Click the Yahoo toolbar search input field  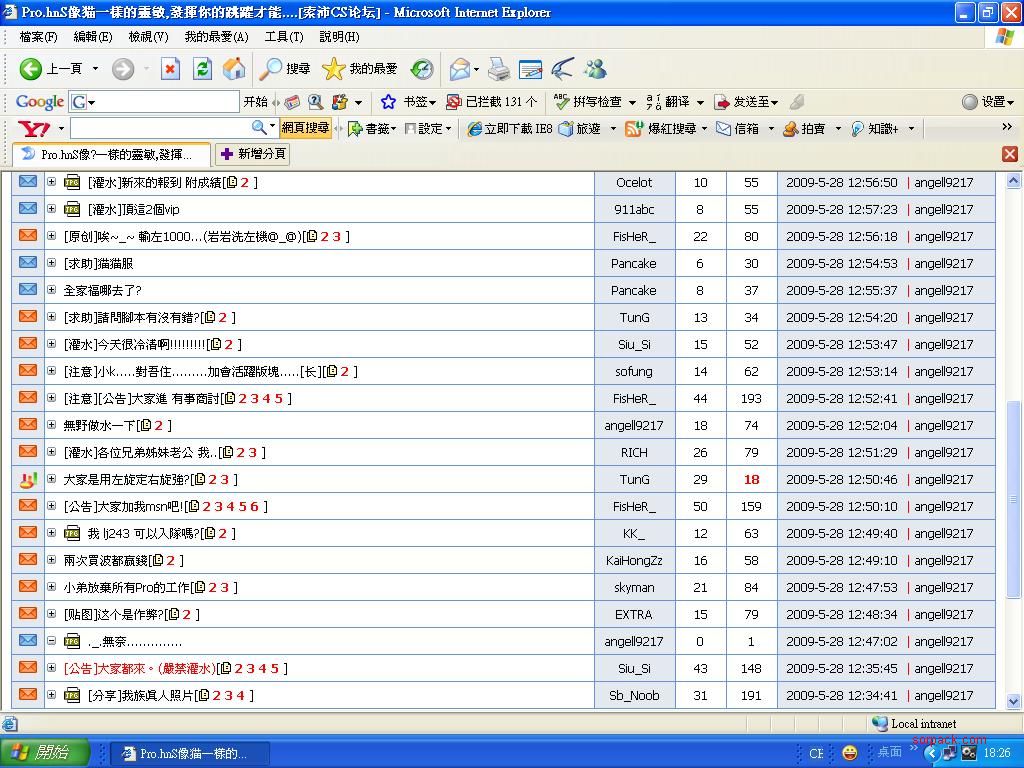160,128
